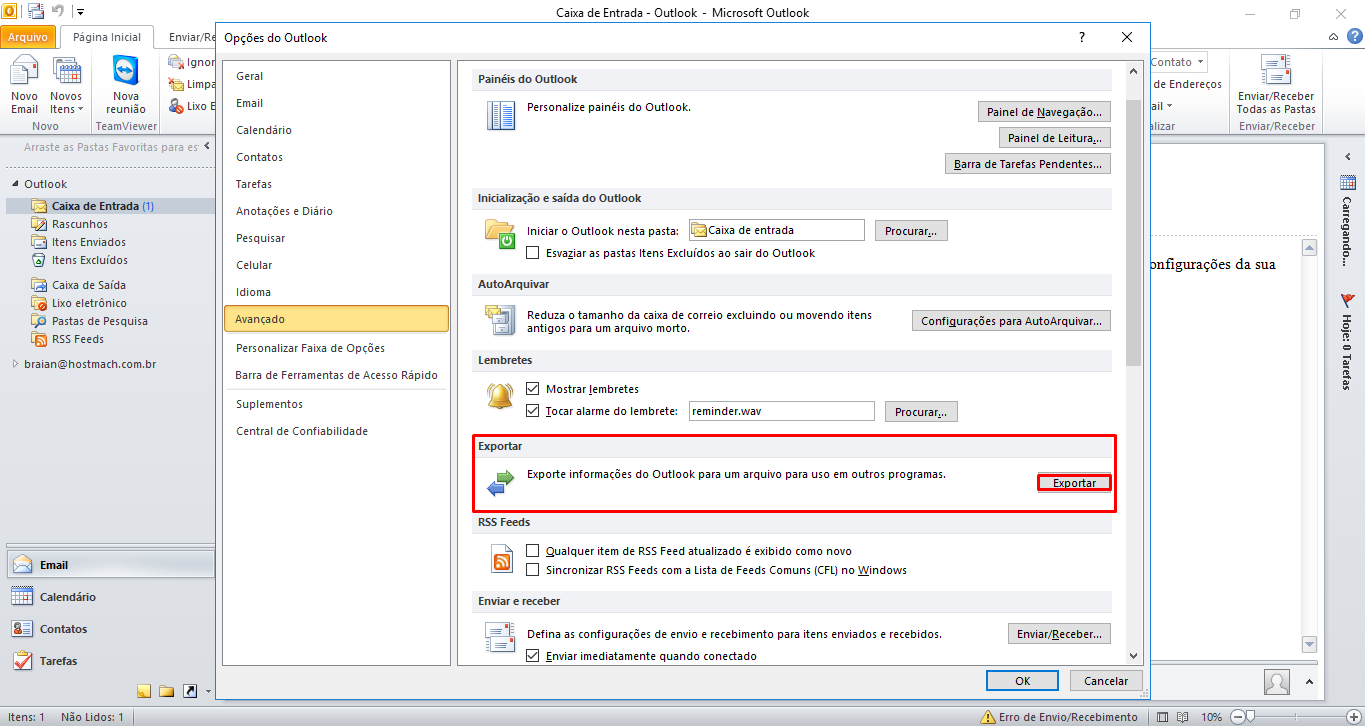
Task: Click the Folder List icon in the navigation pane
Action: point(165,691)
